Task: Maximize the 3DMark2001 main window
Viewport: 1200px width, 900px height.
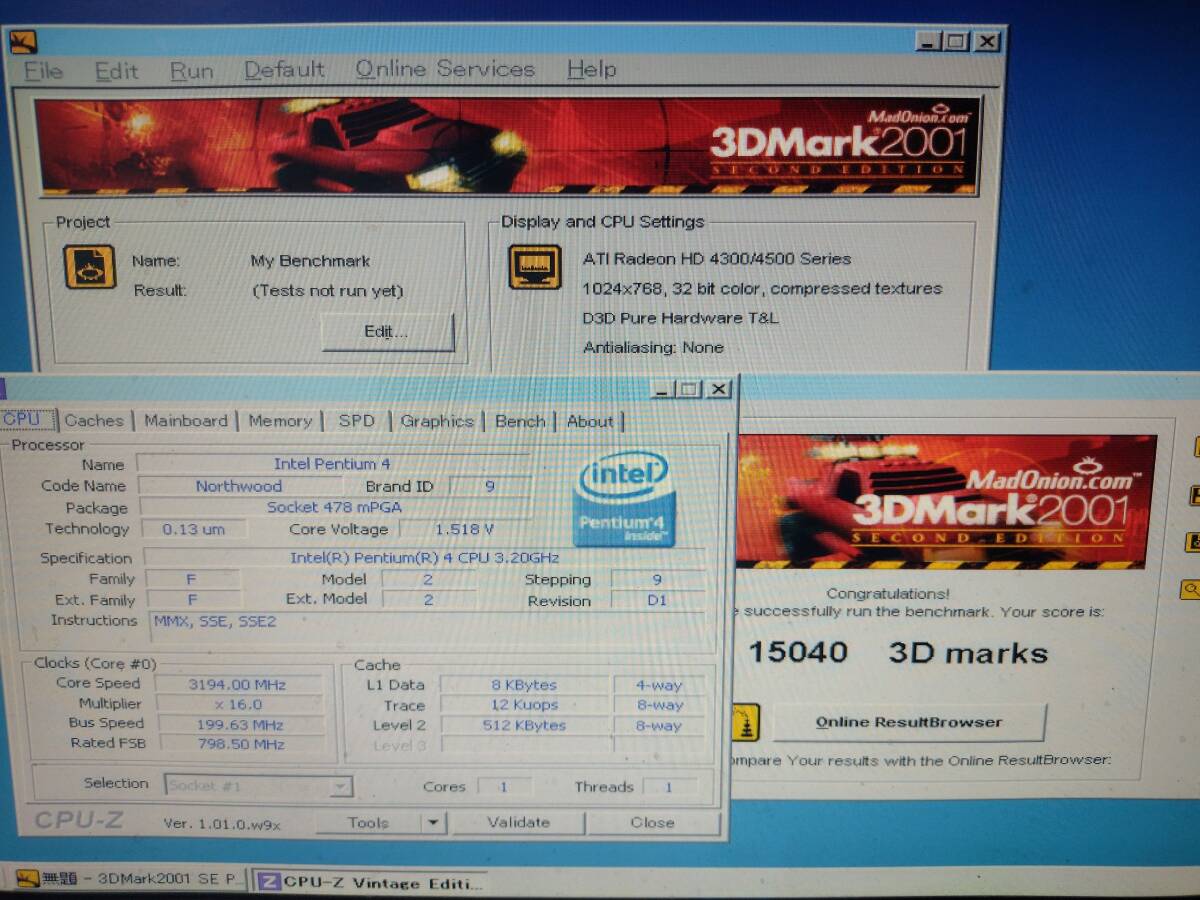Action: [957, 42]
